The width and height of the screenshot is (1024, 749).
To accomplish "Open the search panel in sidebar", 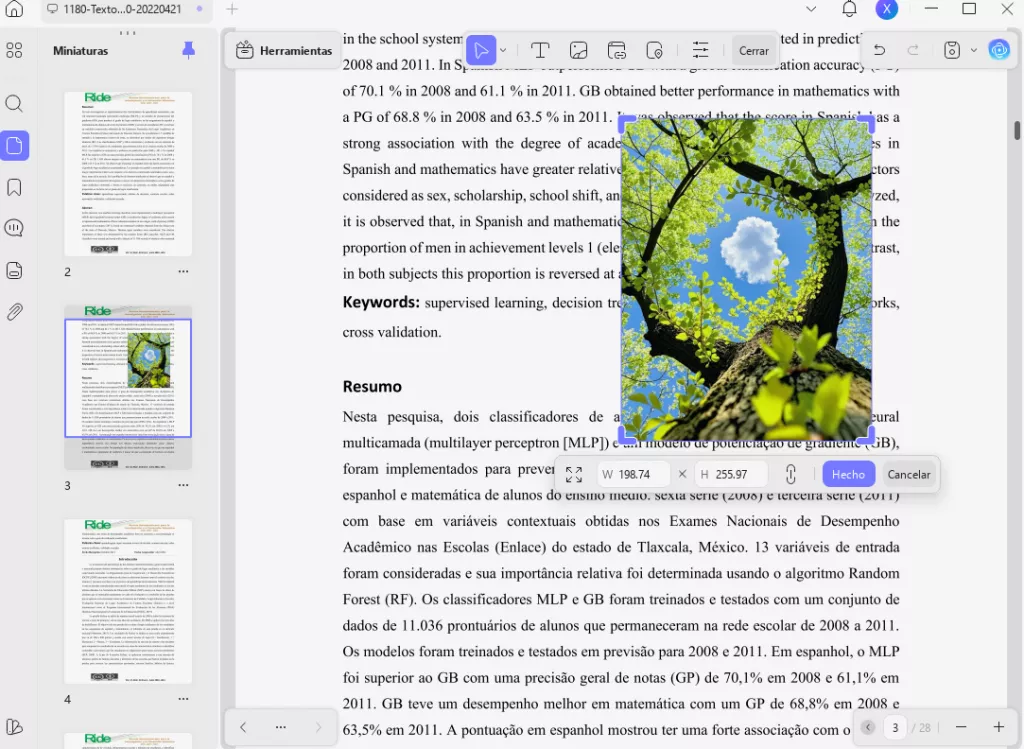I will 14,104.
